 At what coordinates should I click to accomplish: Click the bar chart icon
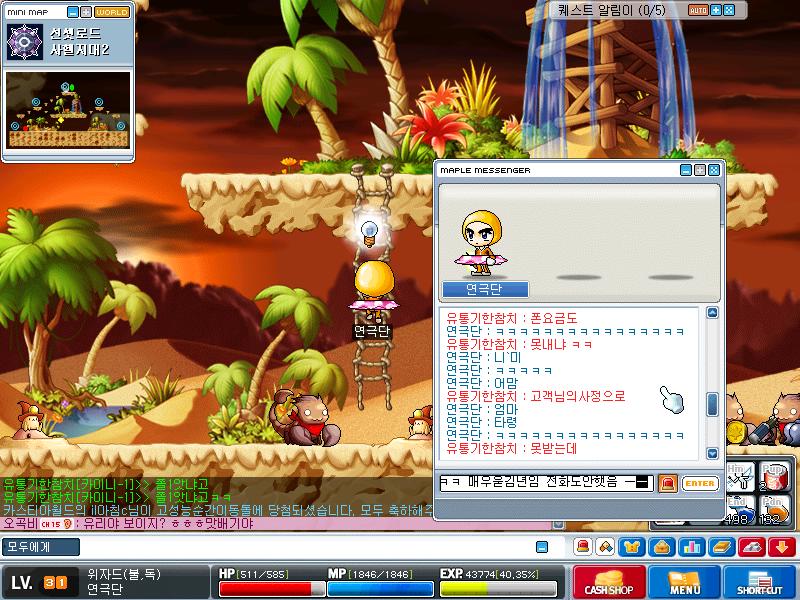[x=692, y=547]
